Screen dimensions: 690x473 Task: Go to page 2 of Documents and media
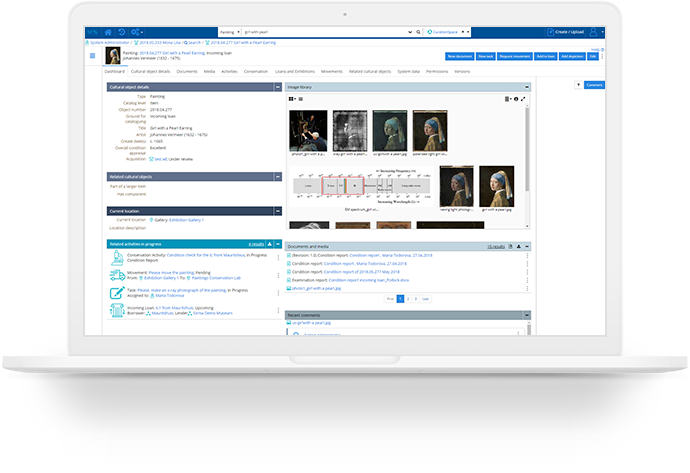(408, 299)
